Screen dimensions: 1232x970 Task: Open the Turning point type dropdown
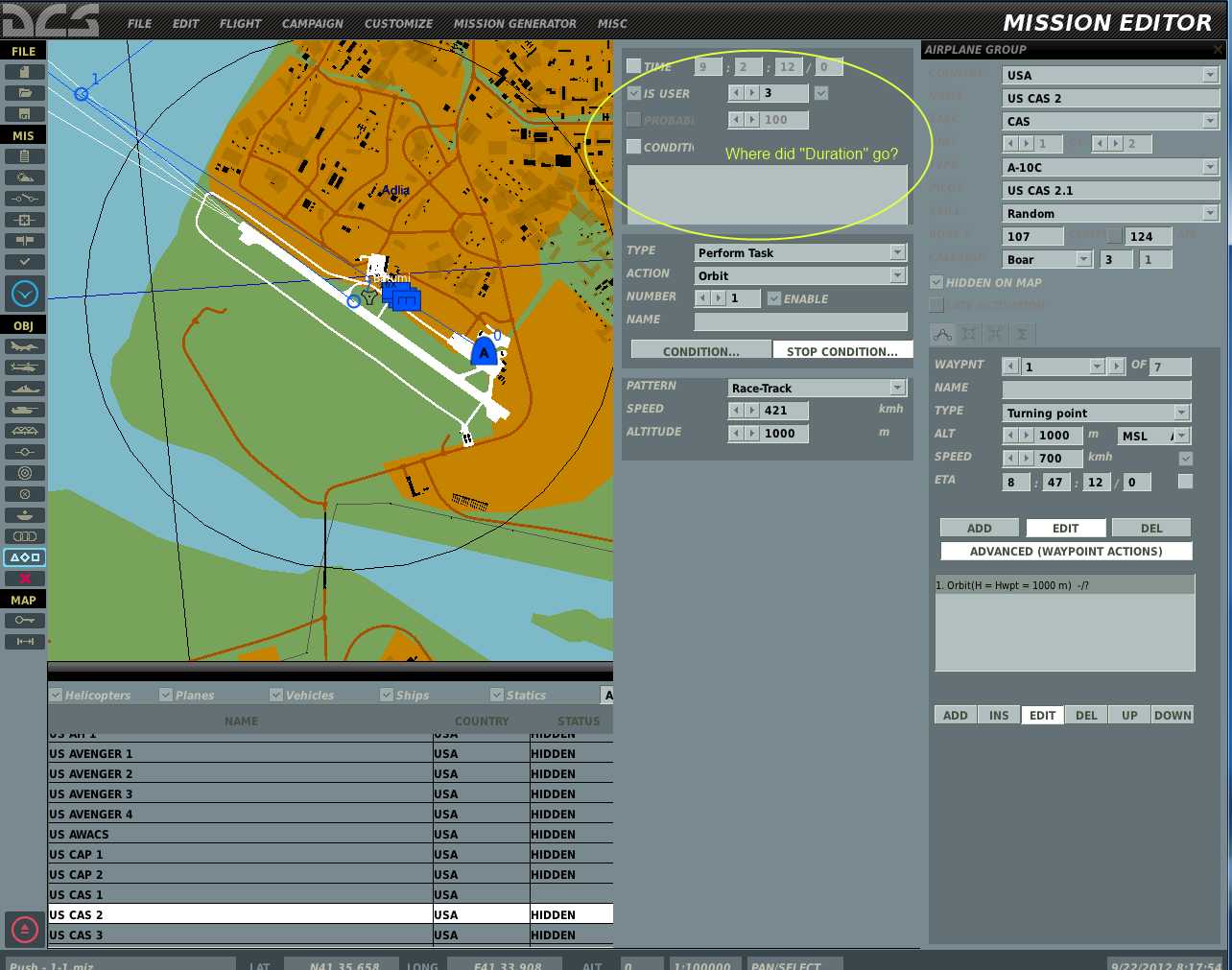point(1181,413)
